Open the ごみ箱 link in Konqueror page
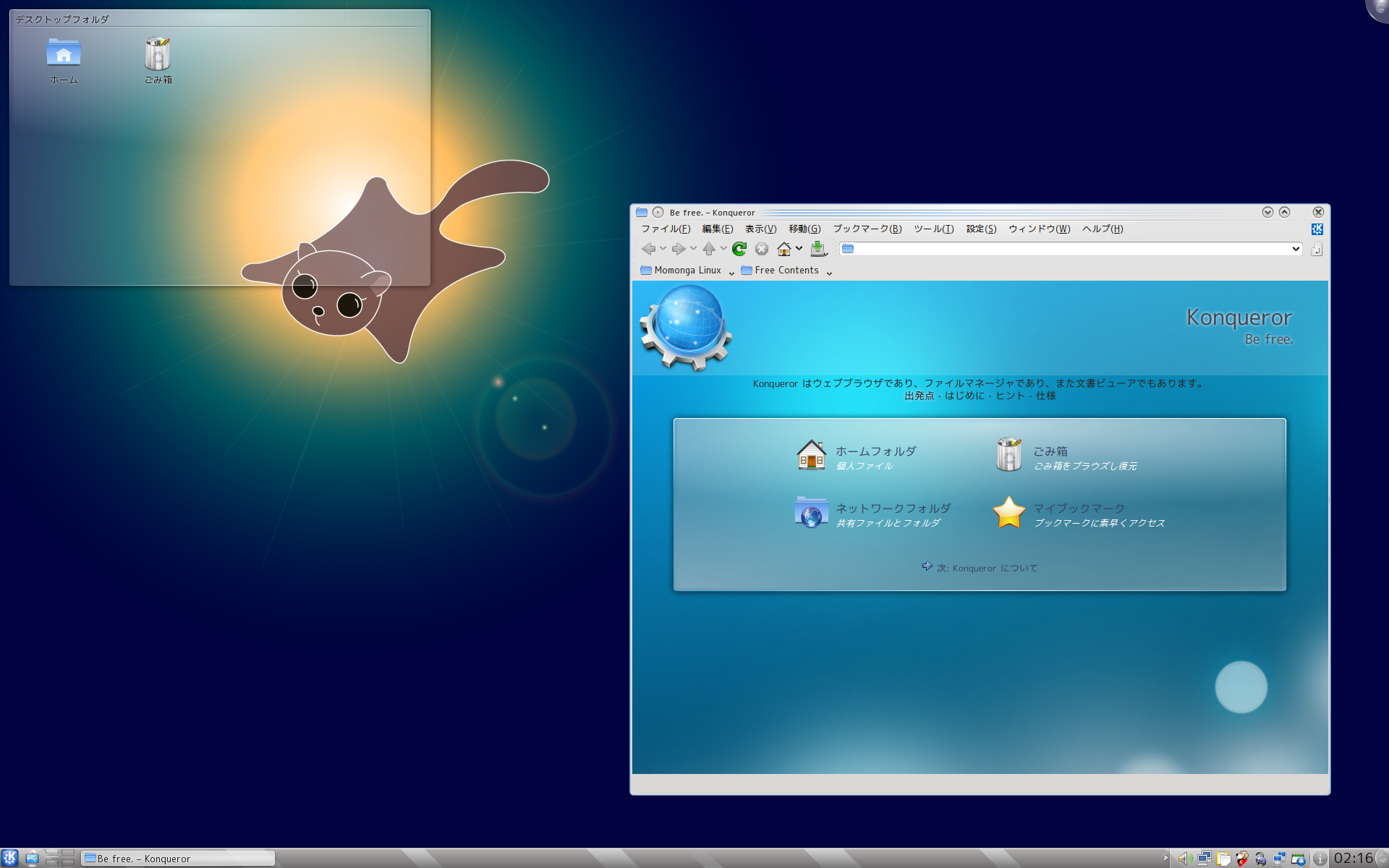Viewport: 1389px width, 868px height. 1050,451
